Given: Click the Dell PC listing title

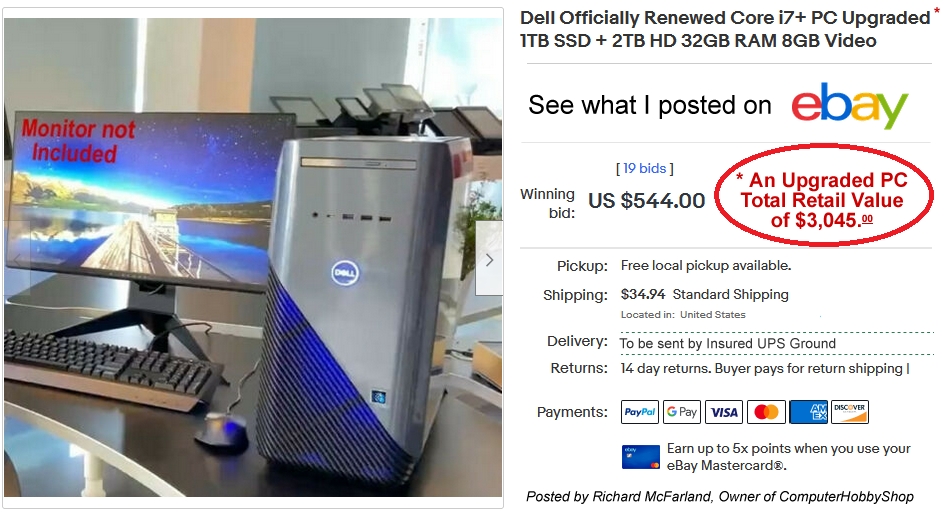Looking at the screenshot, I should tap(725, 29).
